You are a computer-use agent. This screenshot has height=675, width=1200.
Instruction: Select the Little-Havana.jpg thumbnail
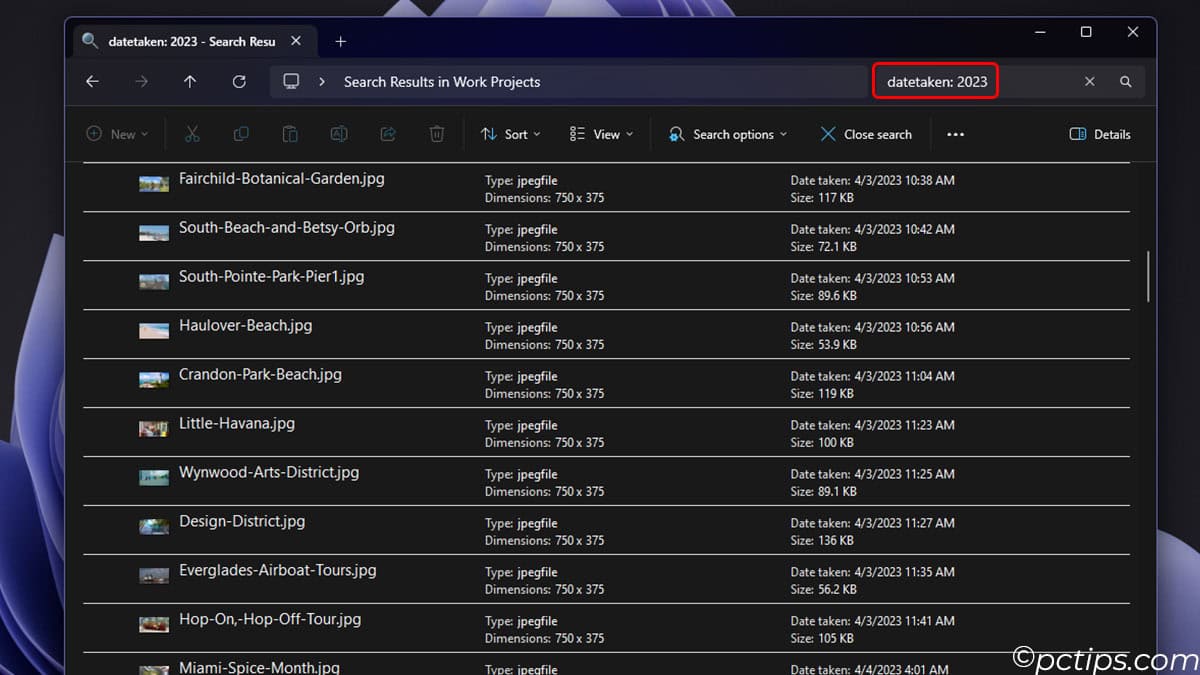153,429
